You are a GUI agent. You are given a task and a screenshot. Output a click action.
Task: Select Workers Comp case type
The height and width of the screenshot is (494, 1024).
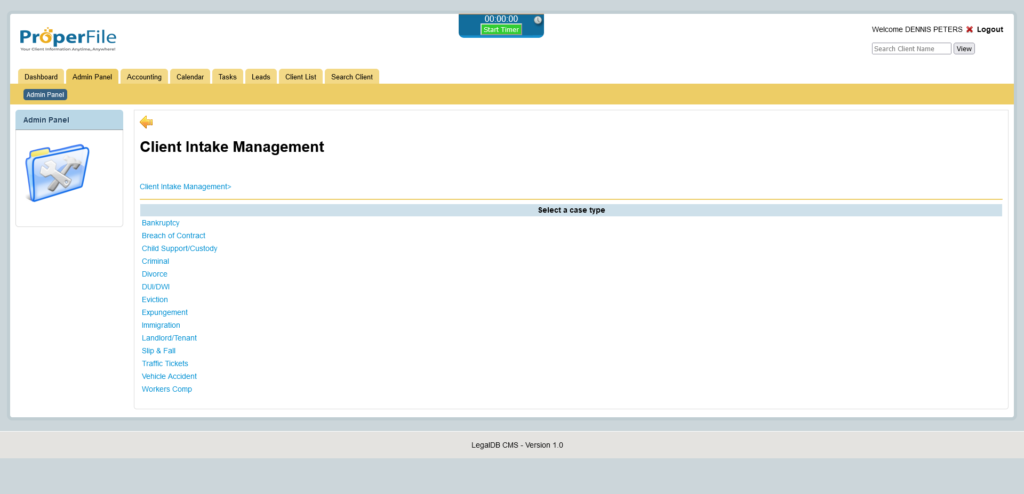tap(167, 389)
